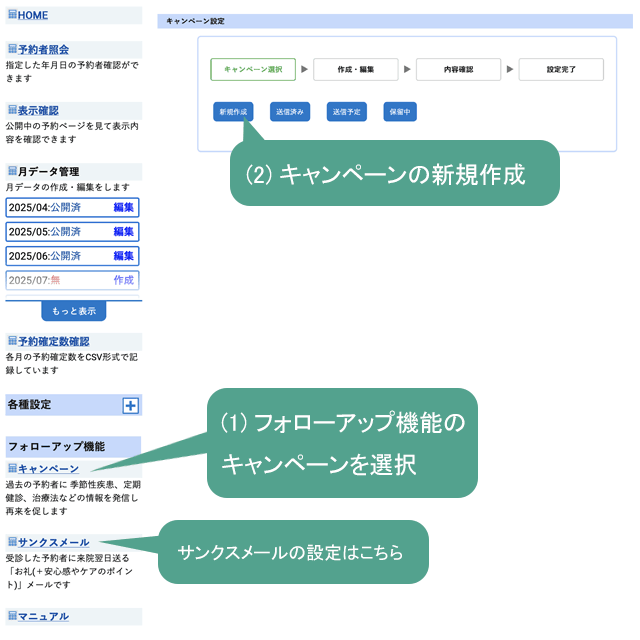Edit the 2025/04 month data
Image resolution: width=640 pixels, height=640 pixels.
(x=123, y=207)
